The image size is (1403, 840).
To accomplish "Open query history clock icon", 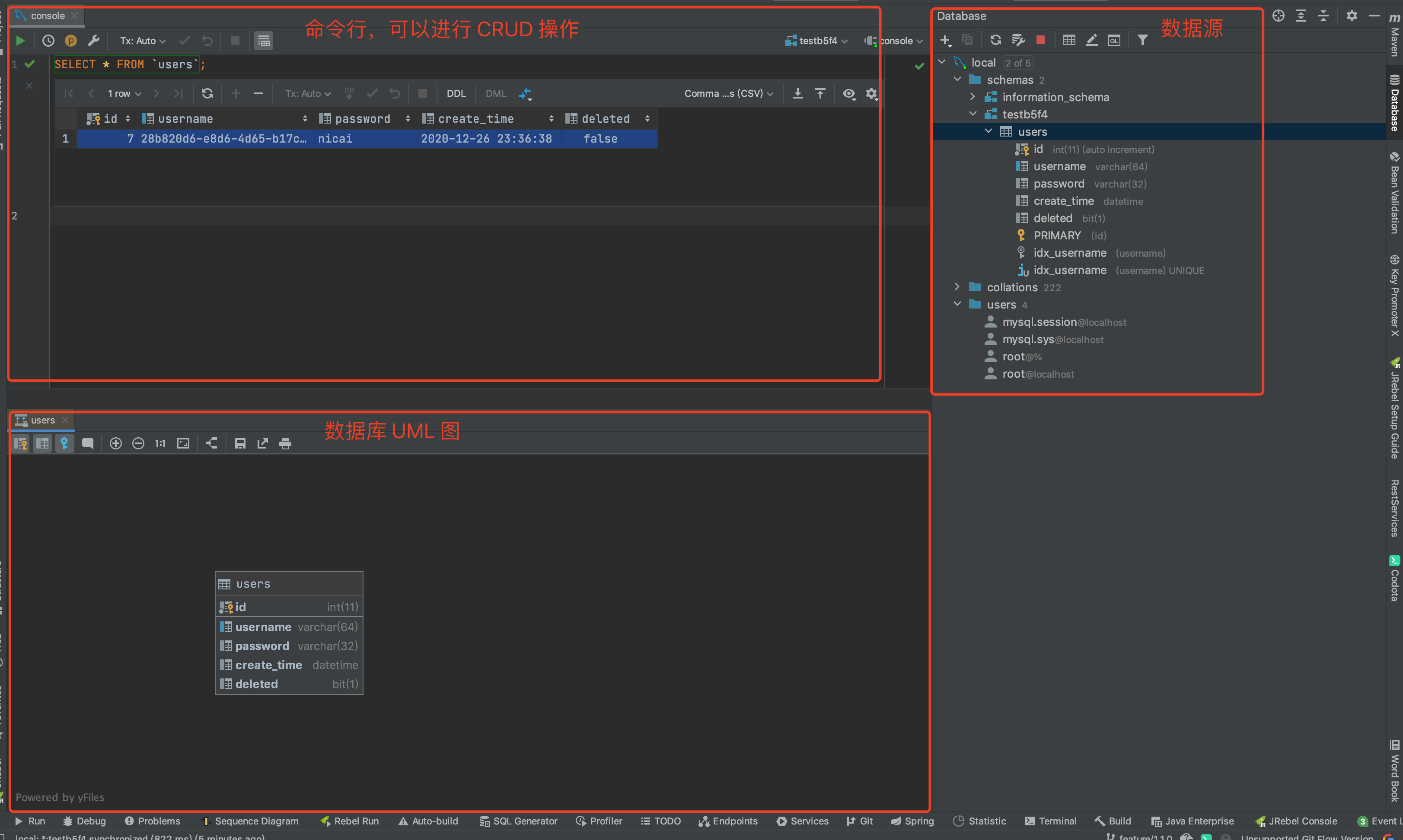I will click(x=48, y=41).
